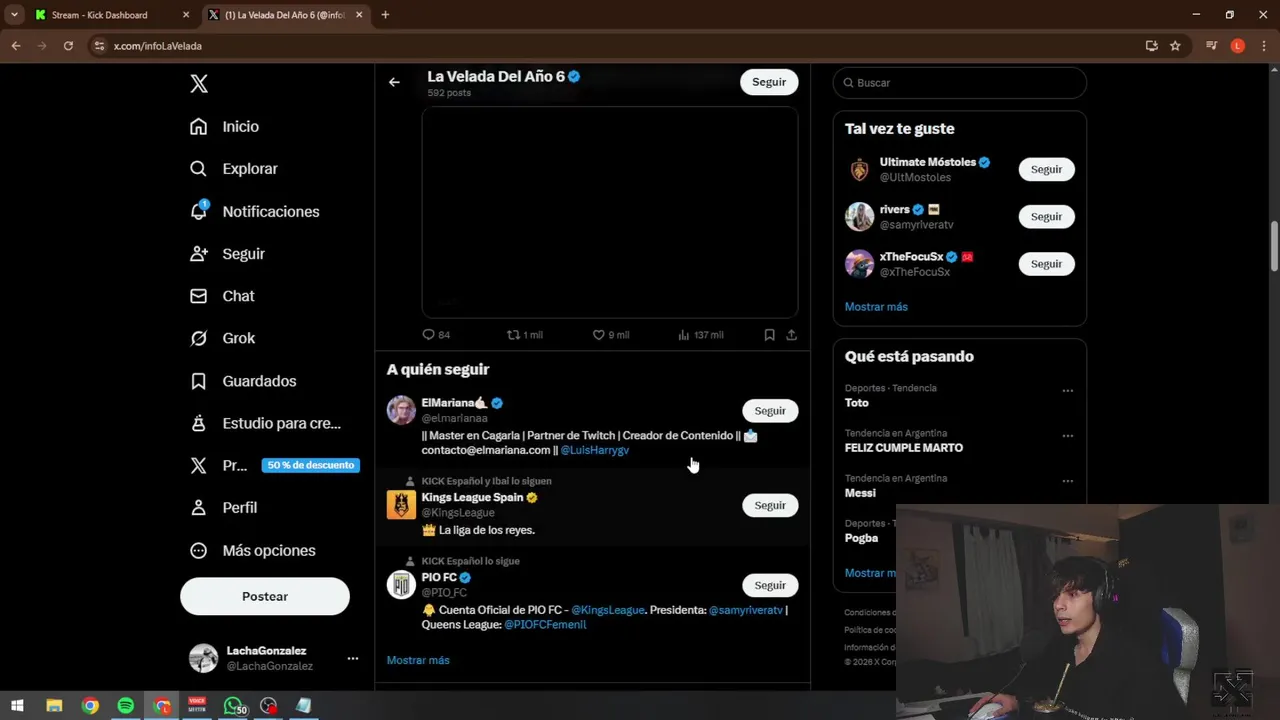Click the browser back arrow

click(16, 46)
